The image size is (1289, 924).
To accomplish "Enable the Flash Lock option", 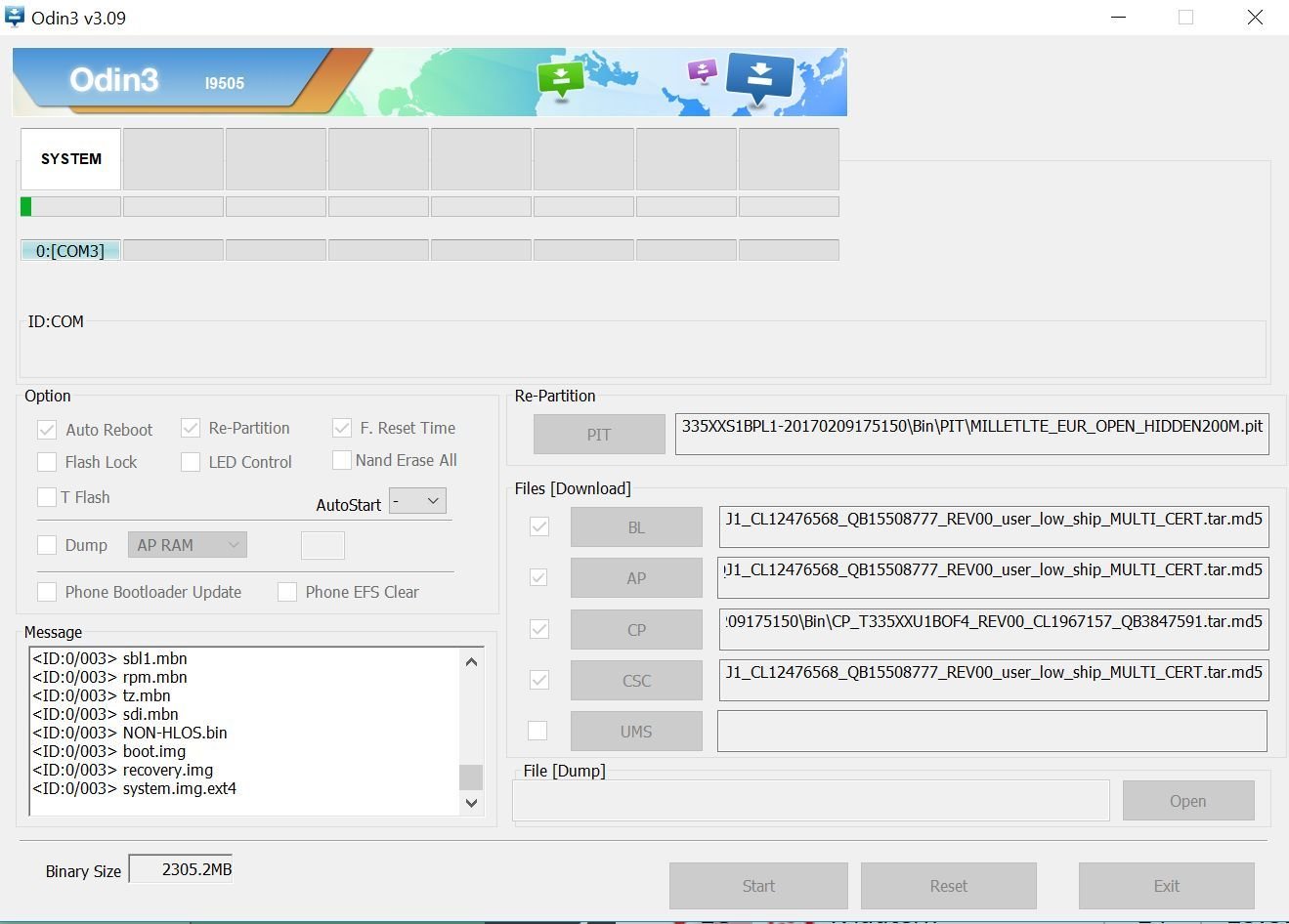I will point(47,462).
